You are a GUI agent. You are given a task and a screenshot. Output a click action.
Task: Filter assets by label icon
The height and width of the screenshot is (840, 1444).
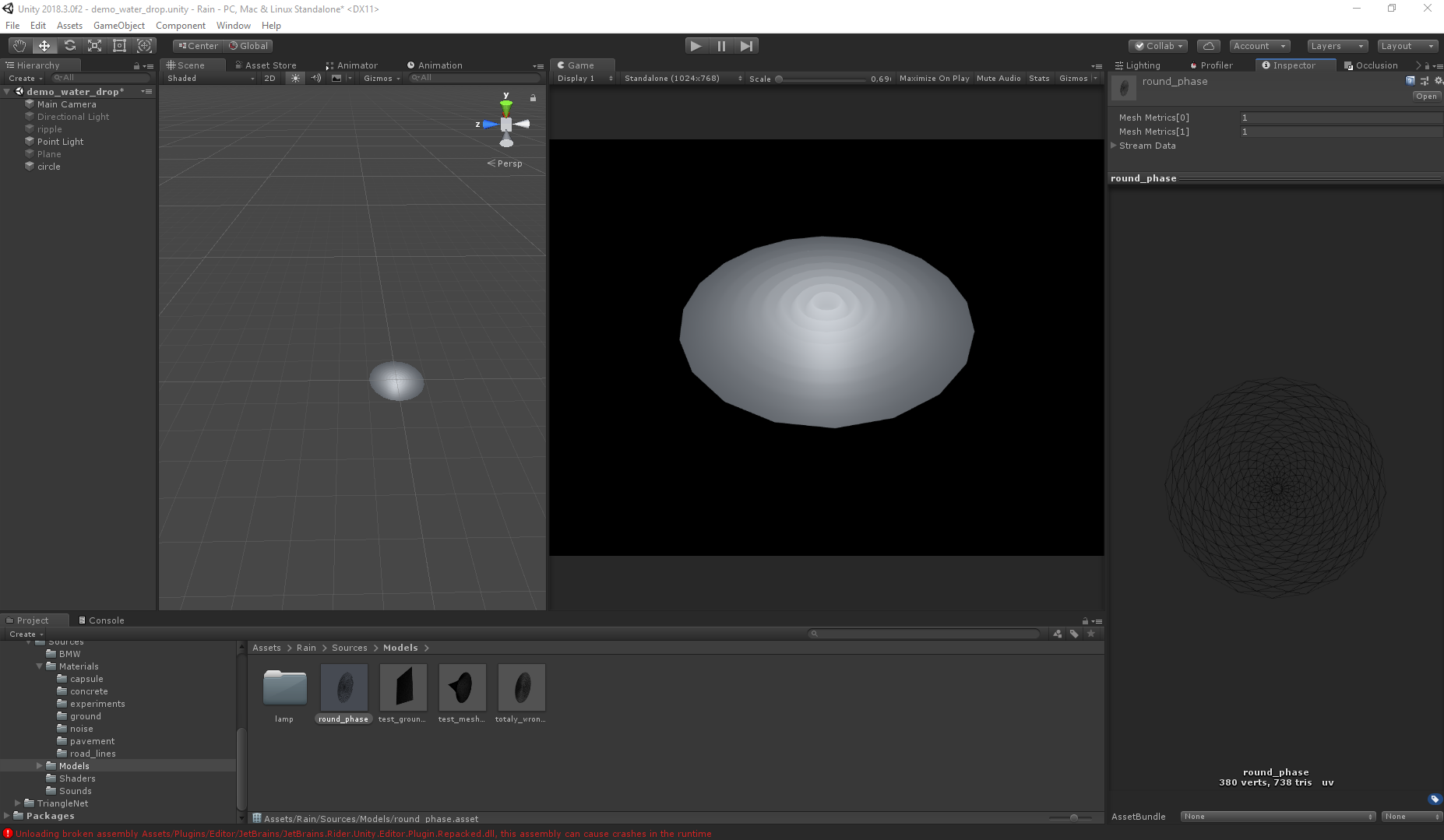coord(1074,634)
